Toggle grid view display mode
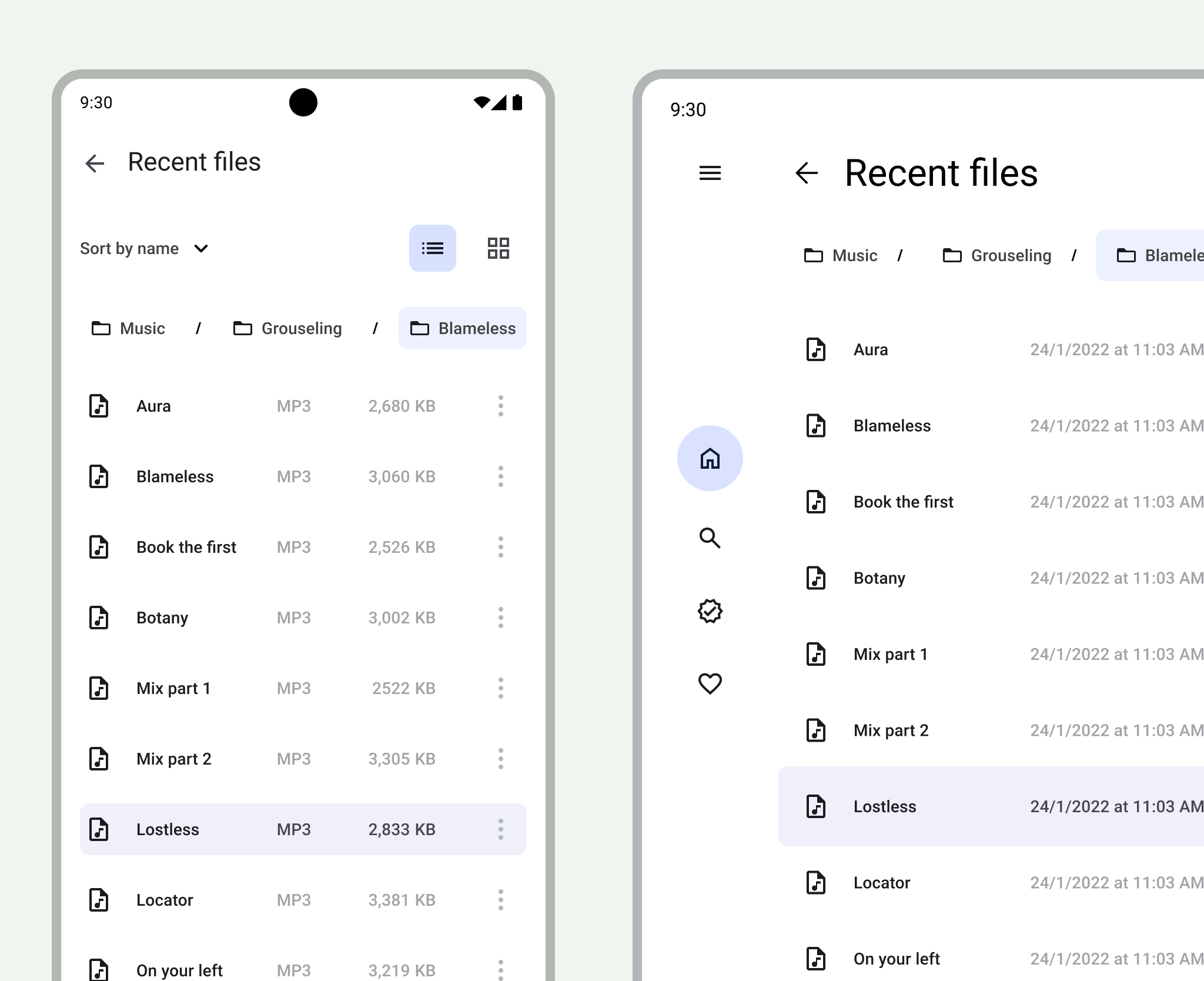The image size is (1204, 981). [x=498, y=248]
